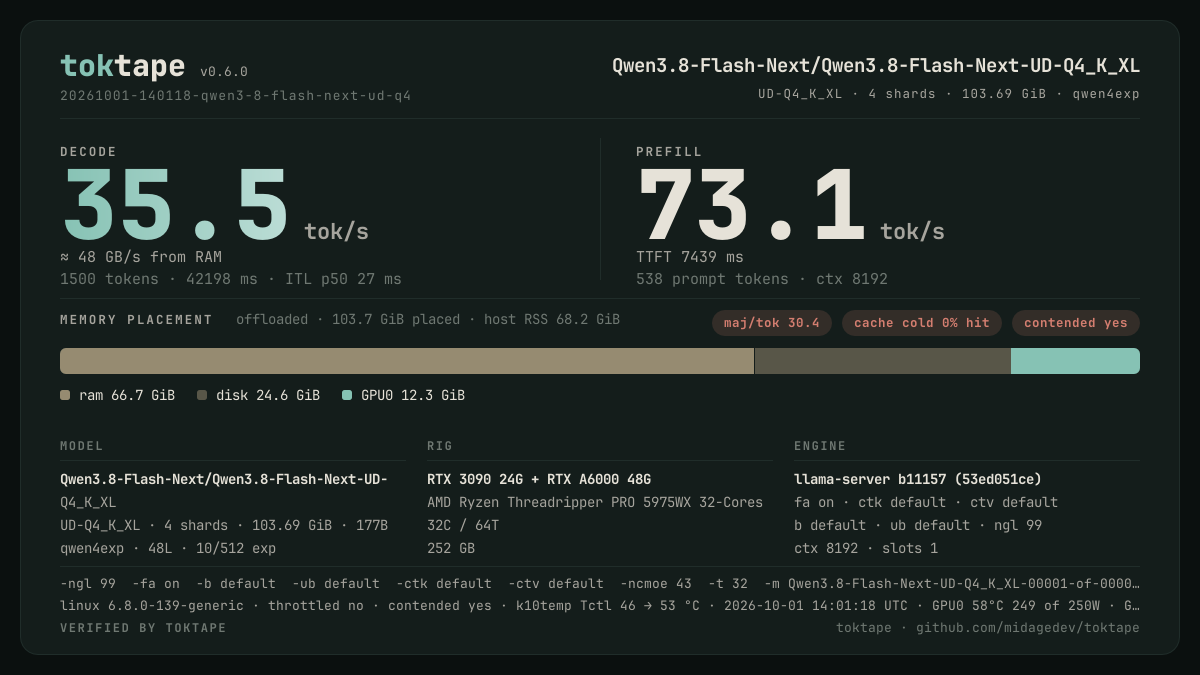Image resolution: width=1200 pixels, height=675 pixels.
Task: Click the ≈ 48 GB/s from RAM line
Action: [141, 257]
